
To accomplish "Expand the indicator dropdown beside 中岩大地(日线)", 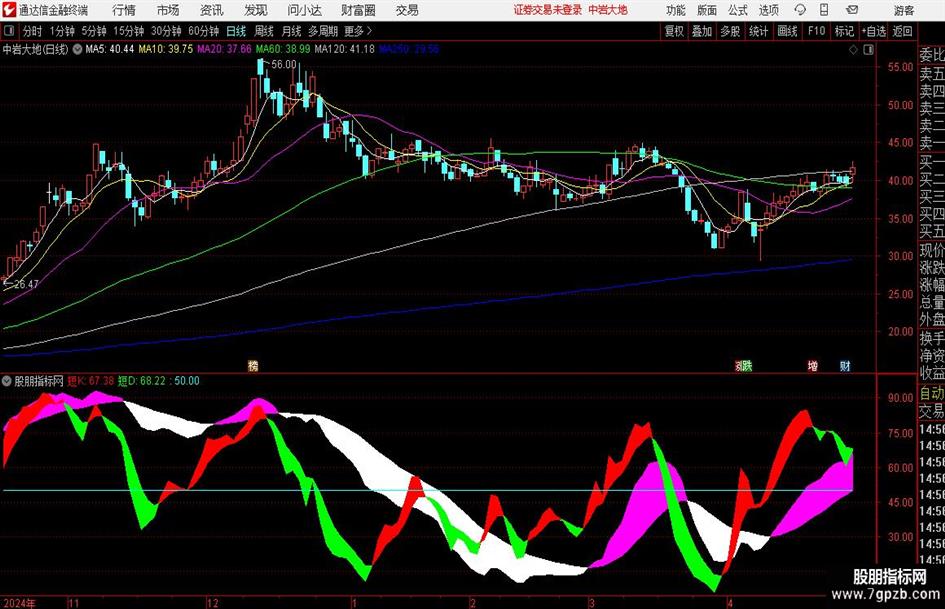I will 77,49.
